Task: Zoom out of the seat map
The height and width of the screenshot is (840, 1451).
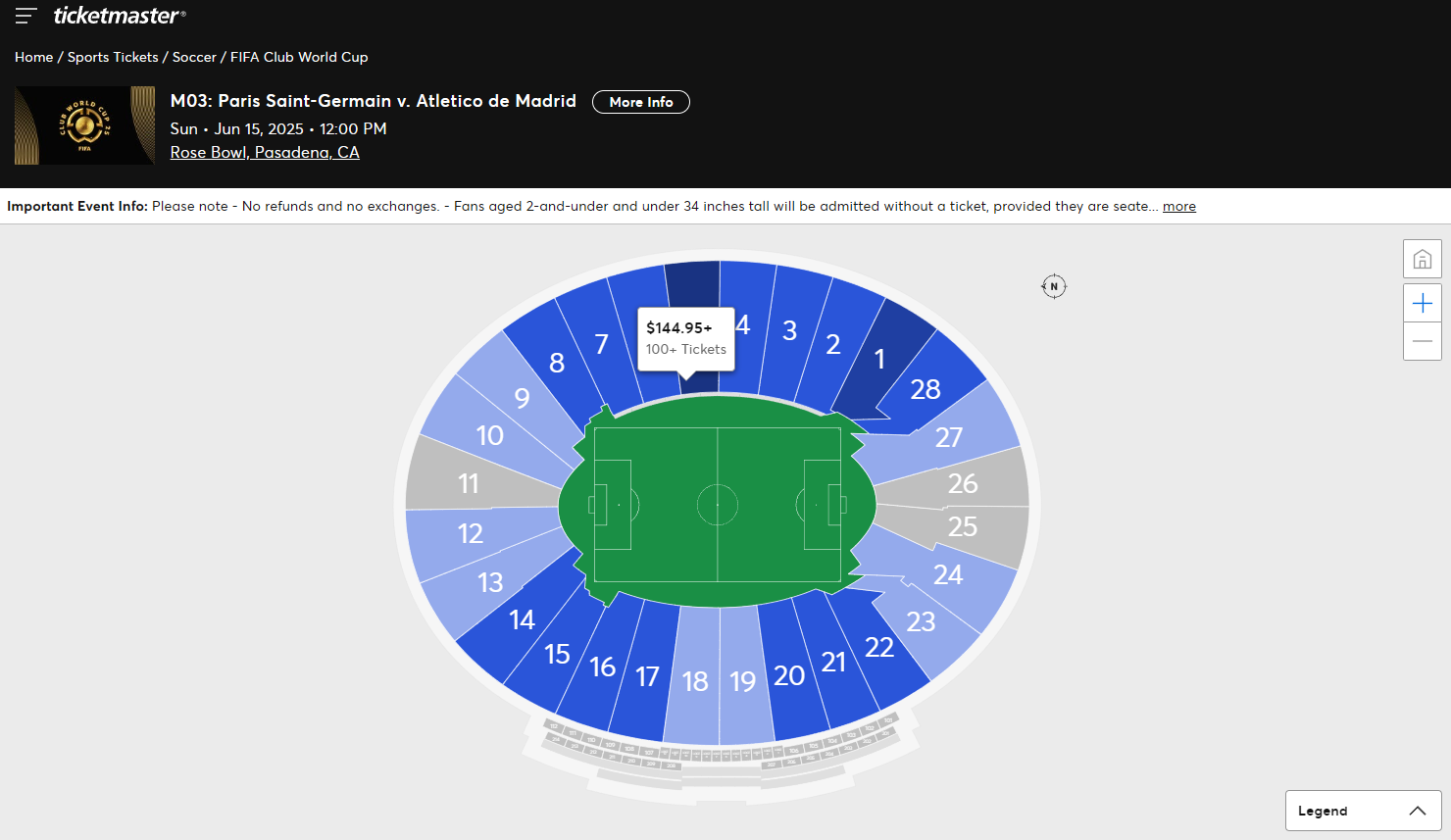Action: click(1422, 341)
